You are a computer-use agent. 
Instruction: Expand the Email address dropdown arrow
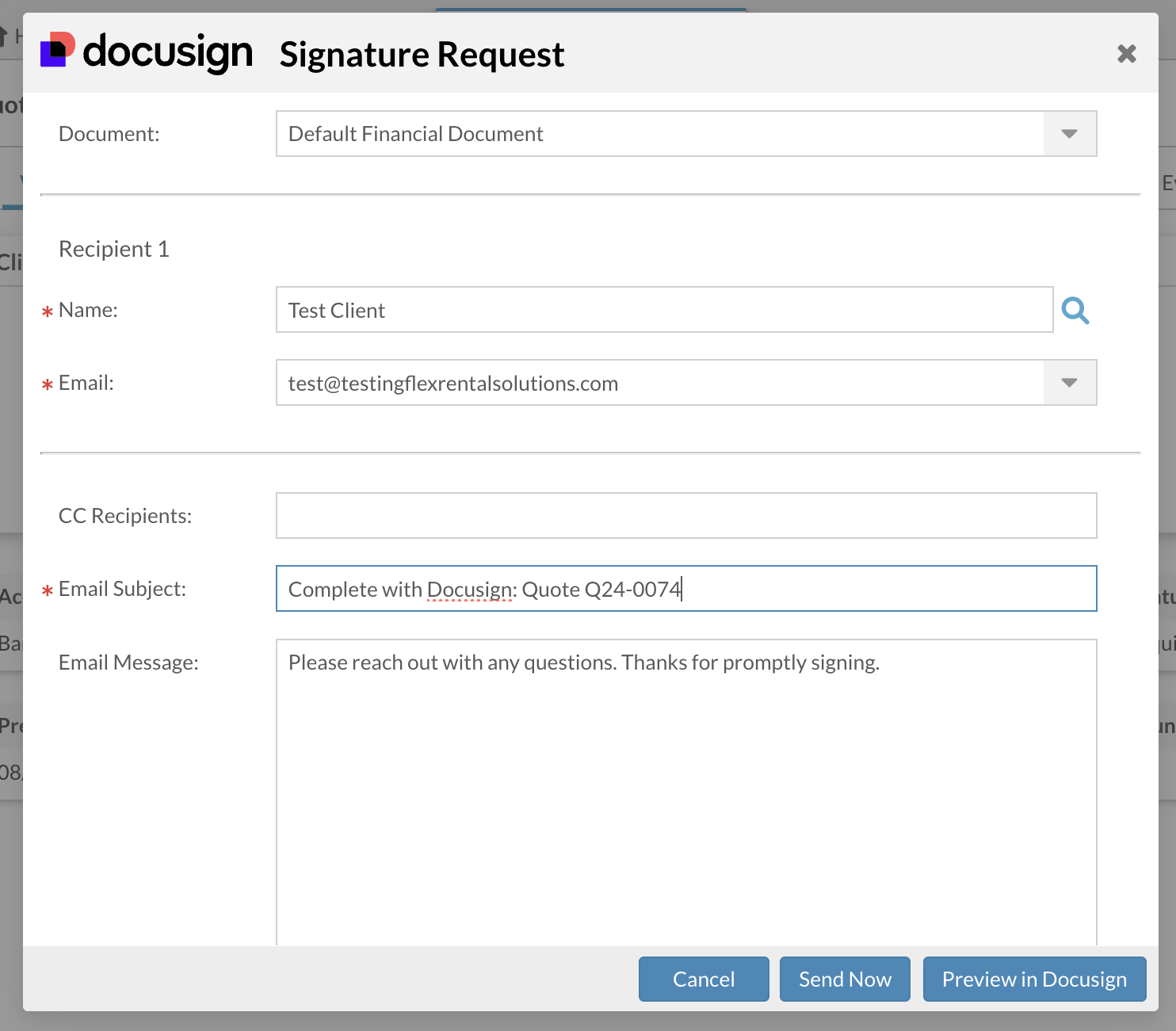click(1069, 383)
